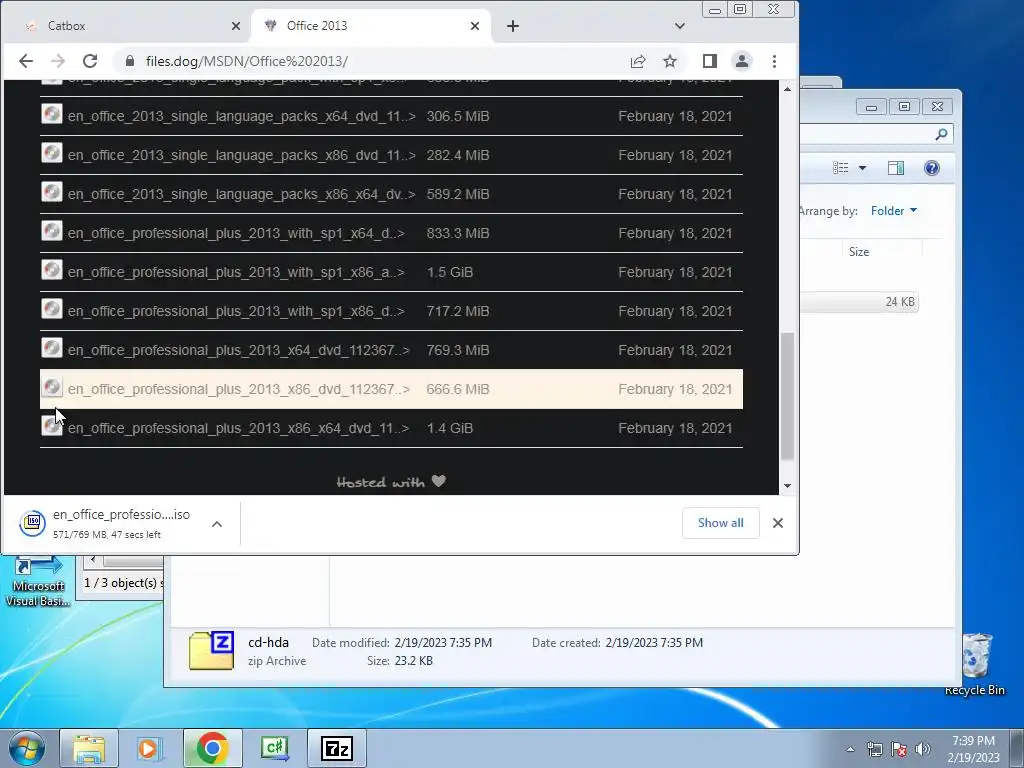Click disc icon of 589.2 MiB row
1024x768 pixels.
click(52, 192)
